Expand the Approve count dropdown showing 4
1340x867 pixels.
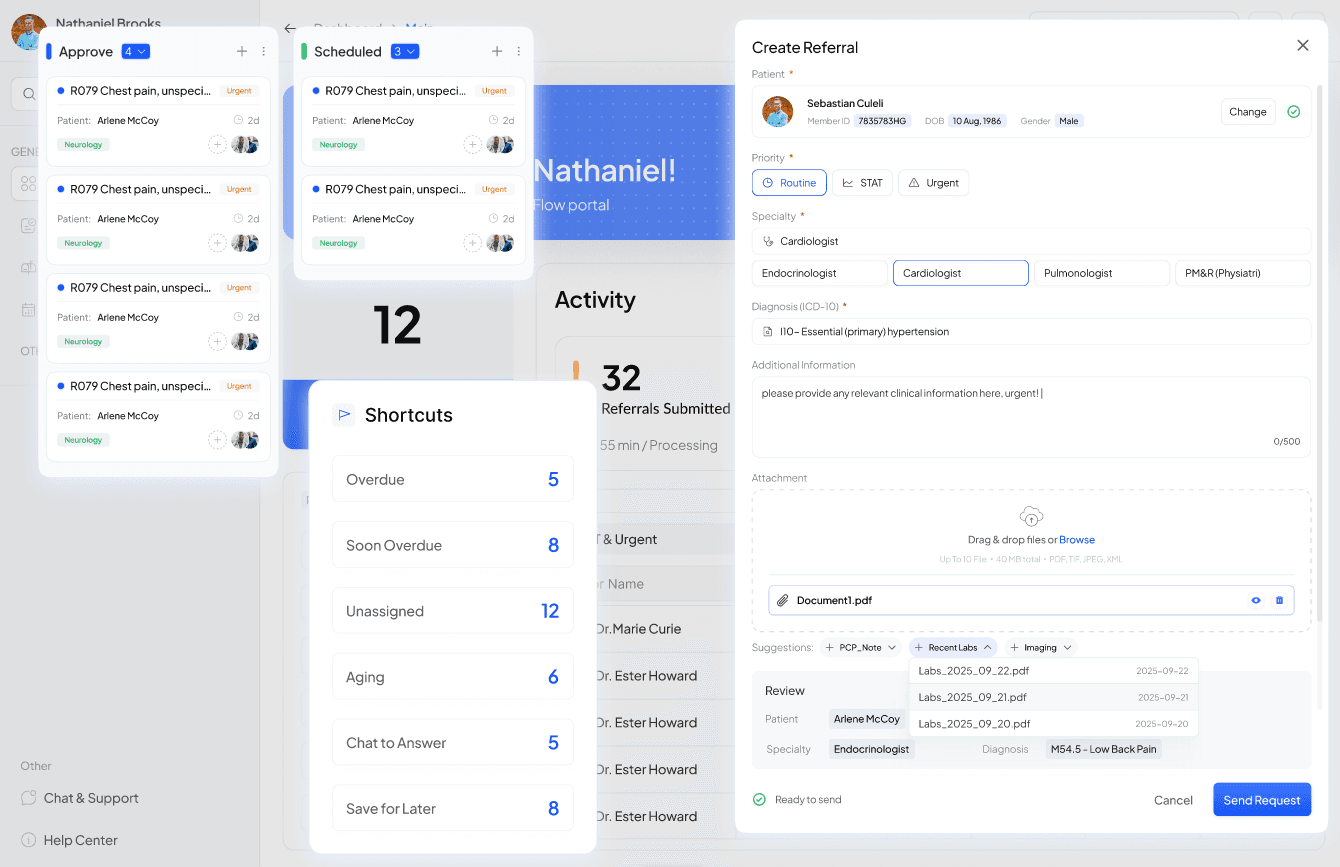pos(135,51)
